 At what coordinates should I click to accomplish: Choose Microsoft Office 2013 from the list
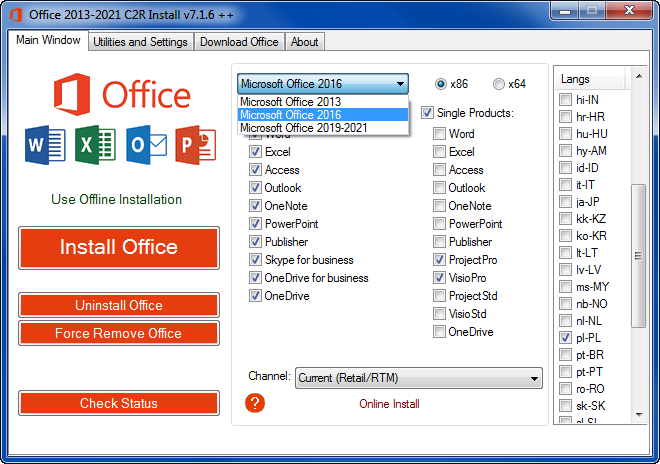[323, 101]
